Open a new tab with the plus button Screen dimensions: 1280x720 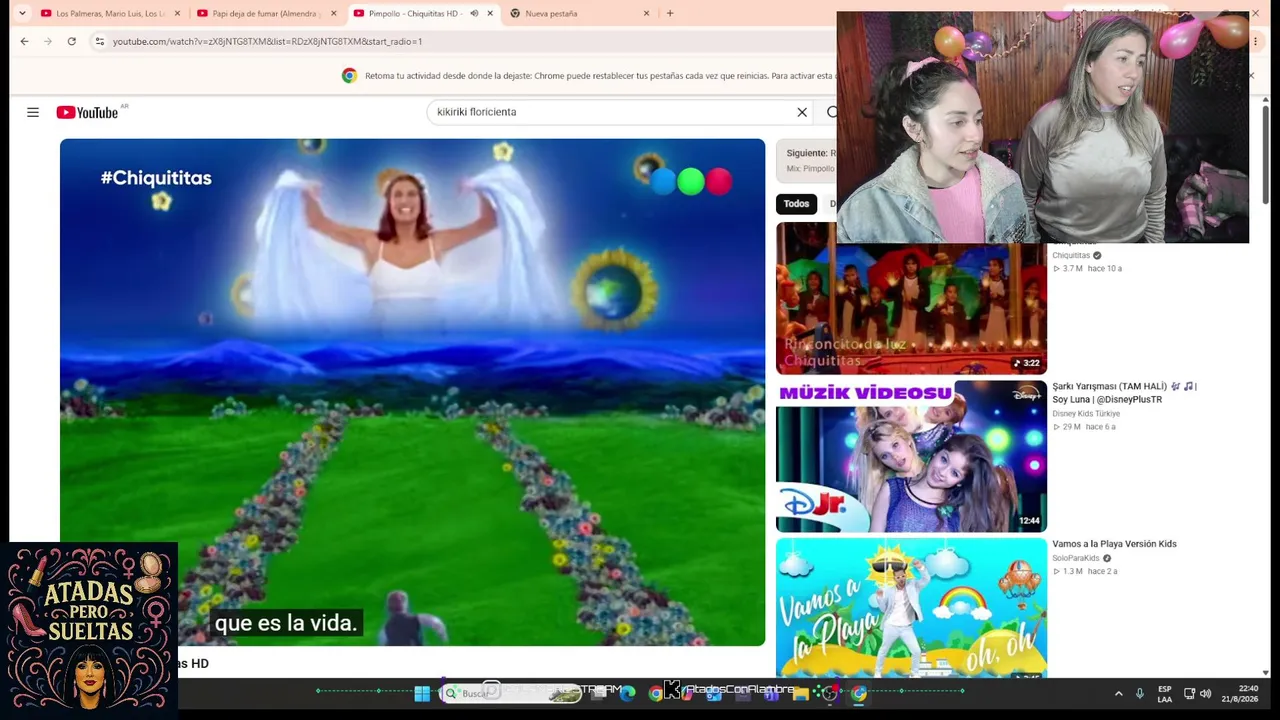[670, 13]
